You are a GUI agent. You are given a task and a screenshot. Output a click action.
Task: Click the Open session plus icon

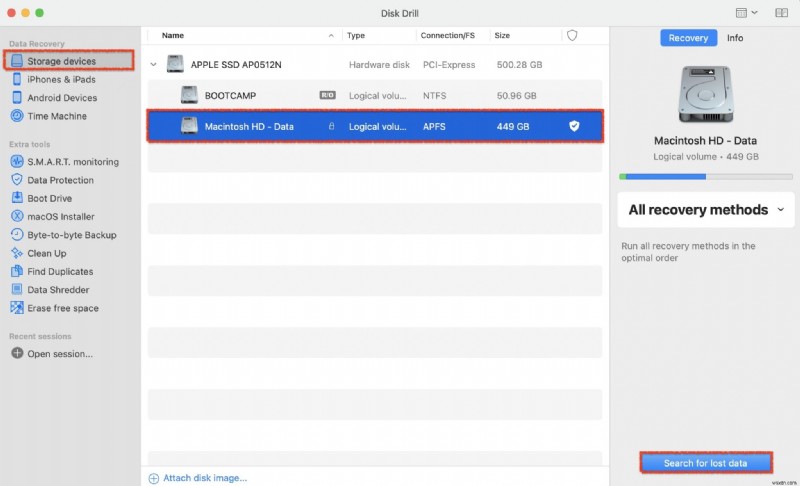pos(17,353)
